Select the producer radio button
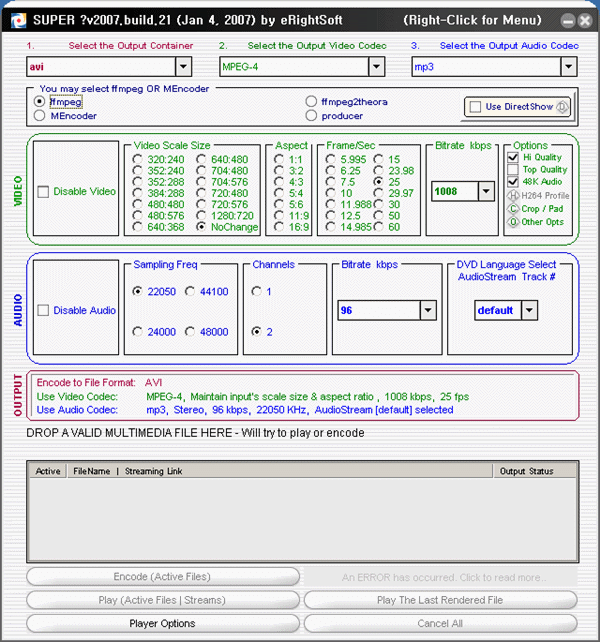The width and height of the screenshot is (600, 642). click(x=311, y=115)
